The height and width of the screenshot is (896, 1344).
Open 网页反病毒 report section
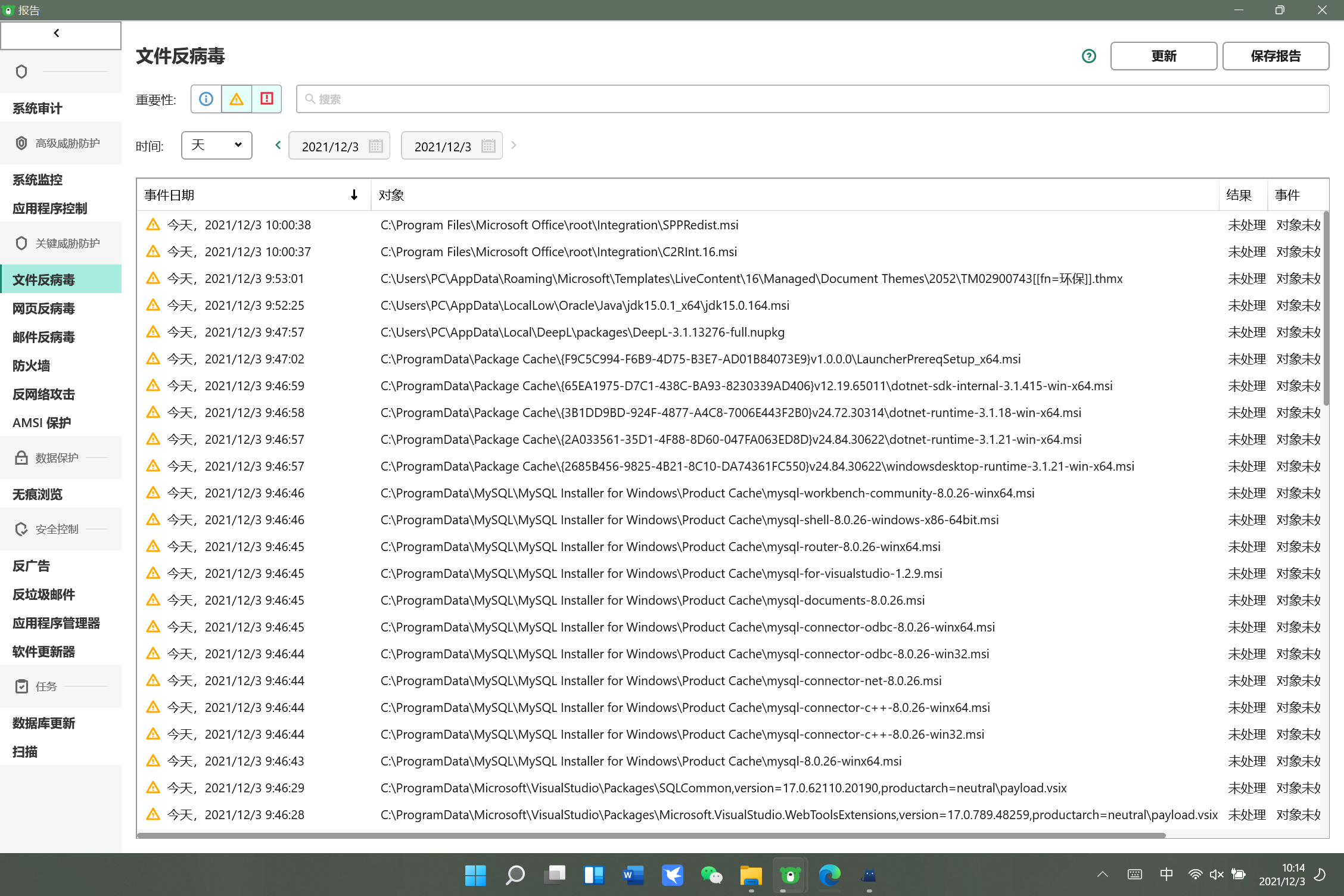[61, 309]
